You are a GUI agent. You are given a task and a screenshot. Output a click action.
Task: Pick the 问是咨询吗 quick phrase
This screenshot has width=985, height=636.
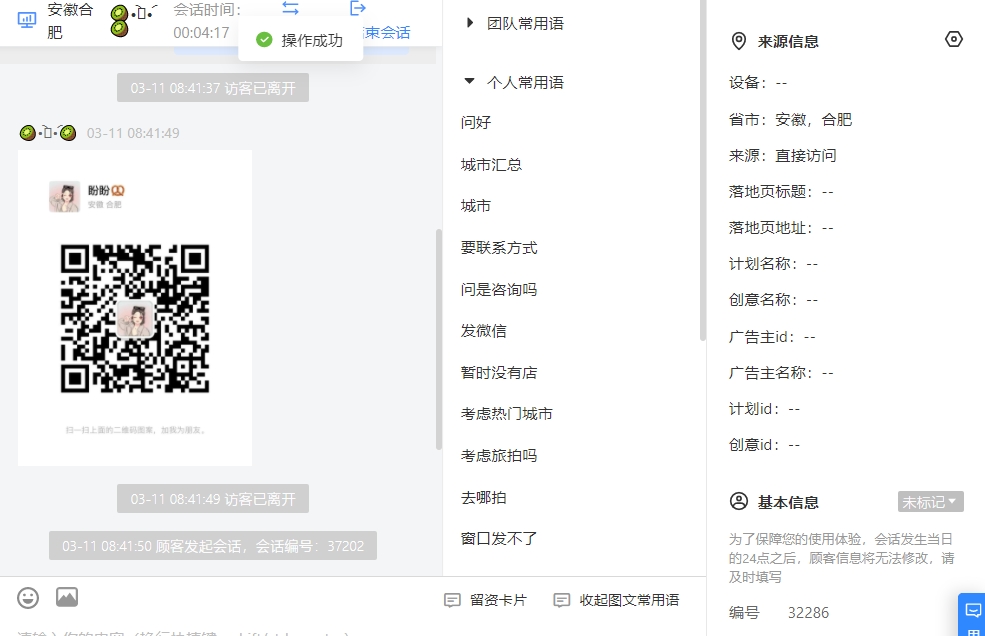(x=499, y=290)
